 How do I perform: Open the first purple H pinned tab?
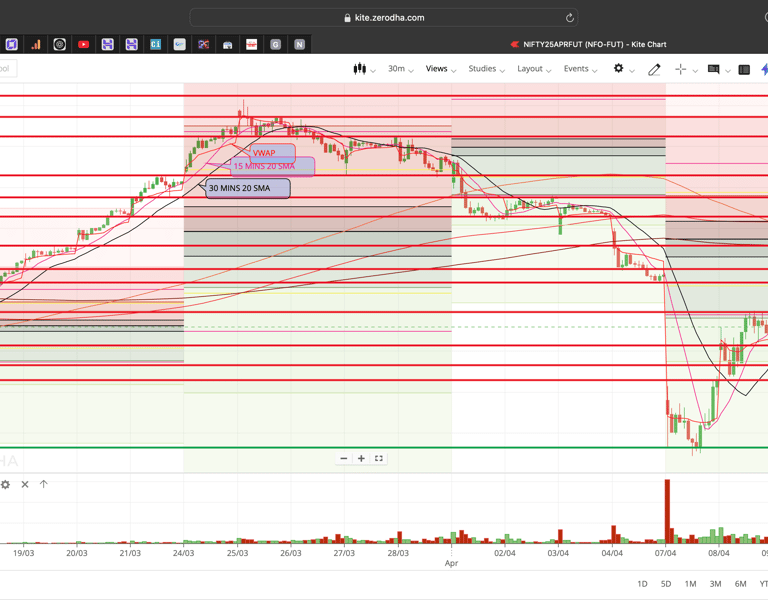107,45
